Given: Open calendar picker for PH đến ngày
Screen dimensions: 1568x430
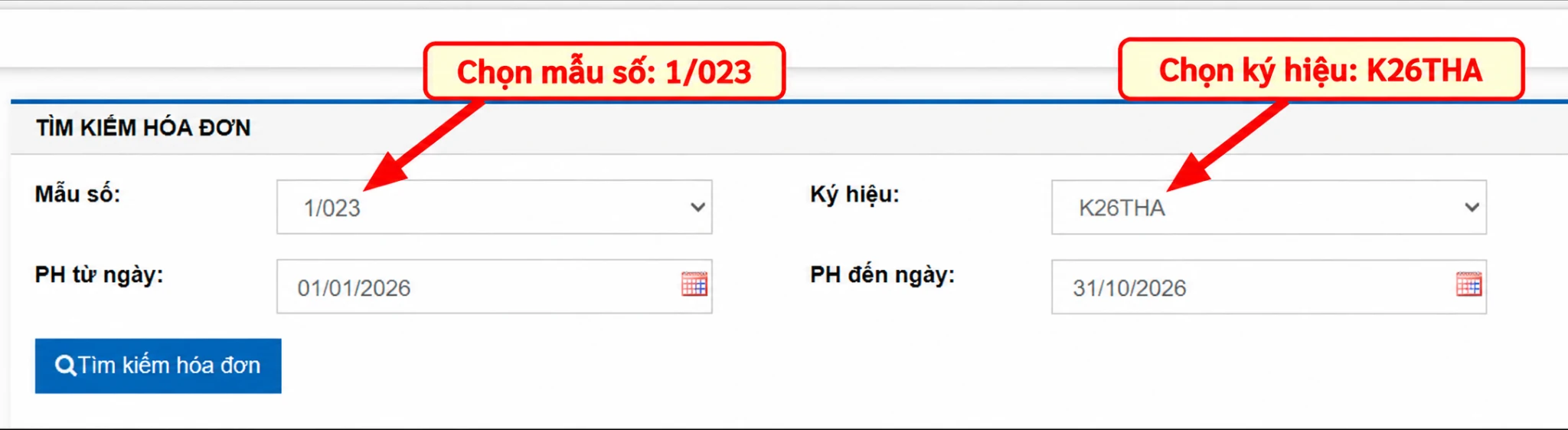Looking at the screenshot, I should [1468, 284].
